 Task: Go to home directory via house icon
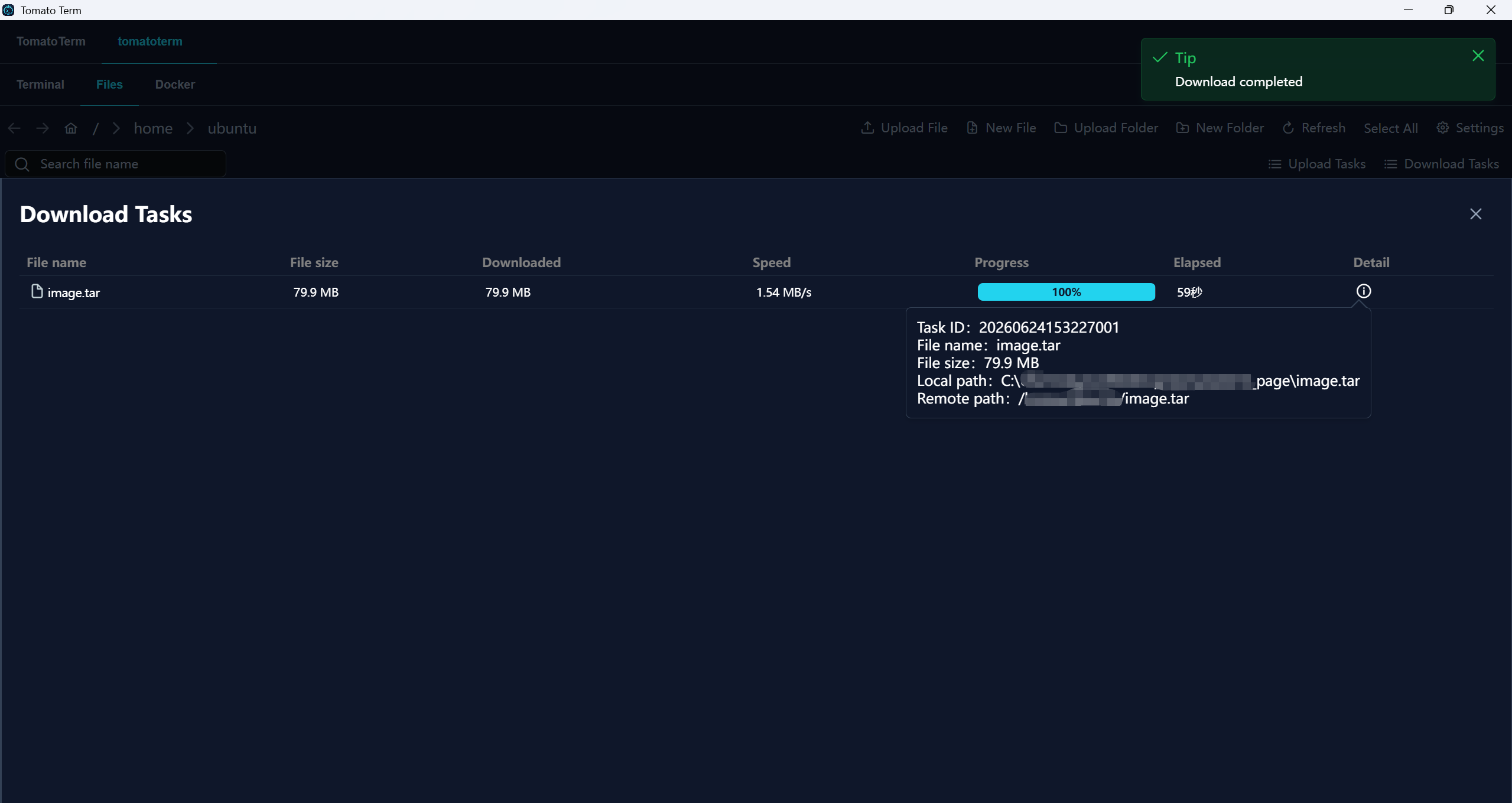71,128
